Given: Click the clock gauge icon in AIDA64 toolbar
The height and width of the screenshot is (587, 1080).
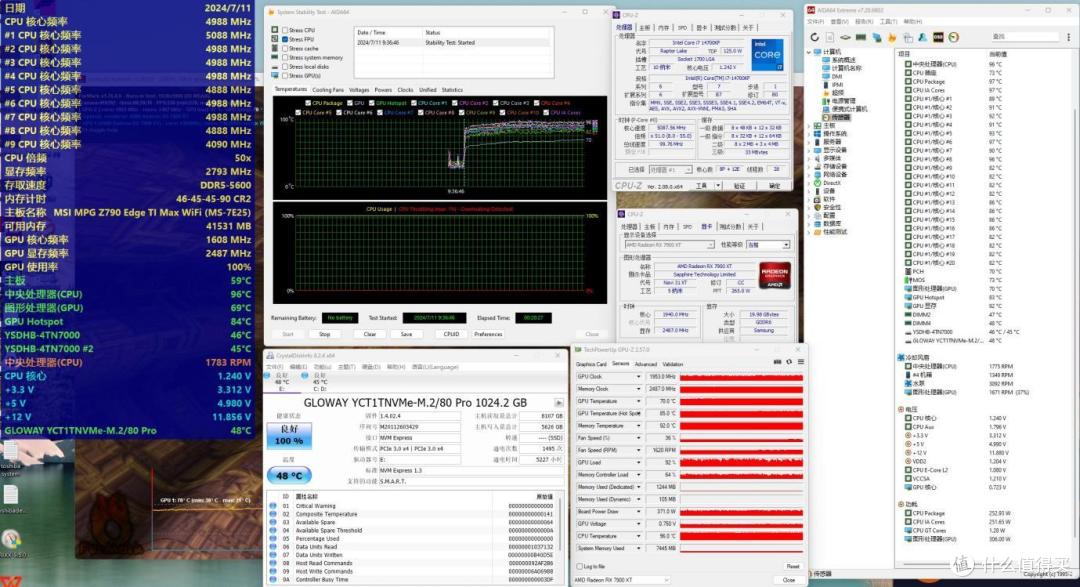Looking at the screenshot, I should click(x=953, y=37).
